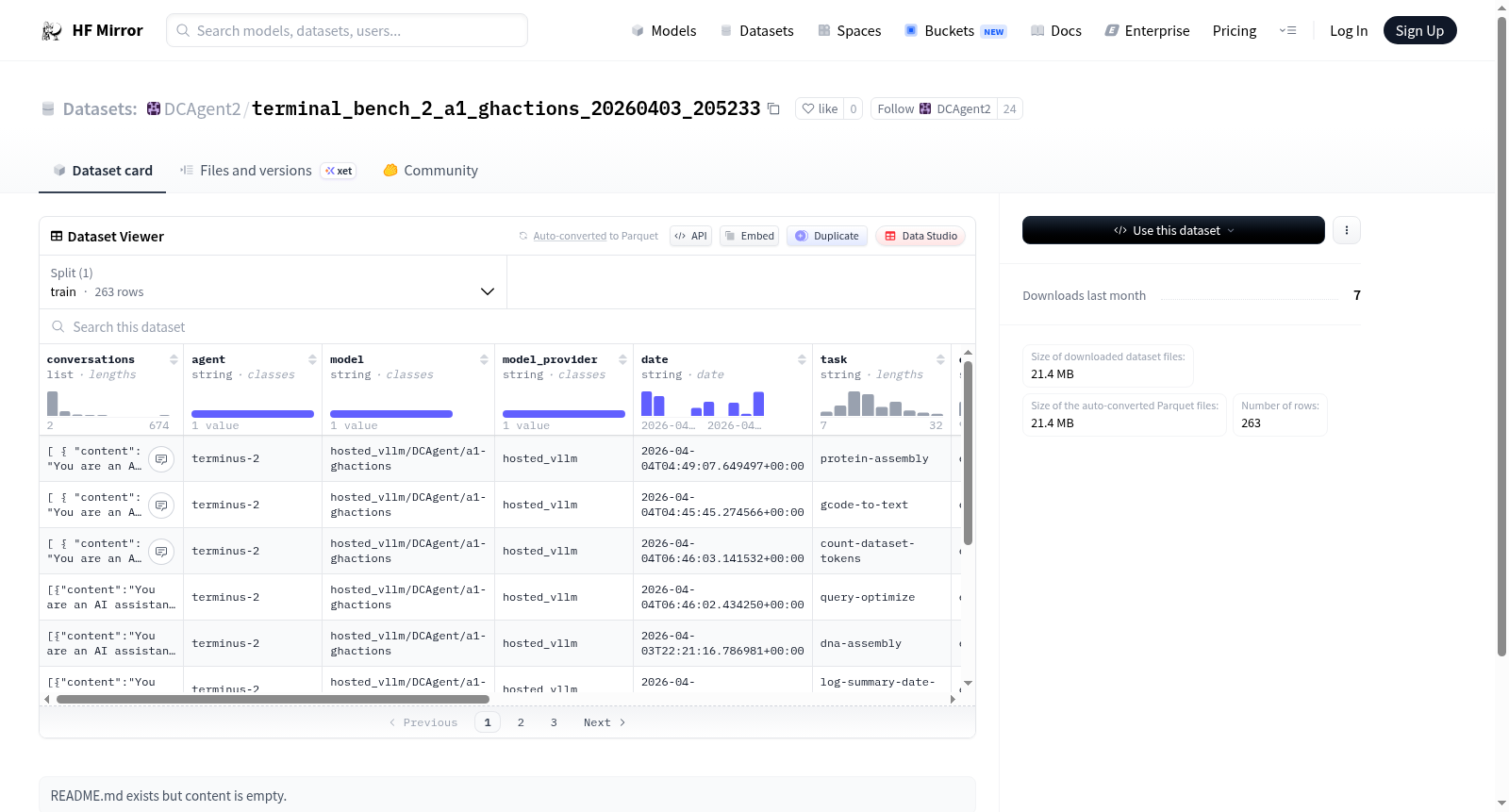
Task: Click the table vertical scrollbar
Action: point(968,453)
